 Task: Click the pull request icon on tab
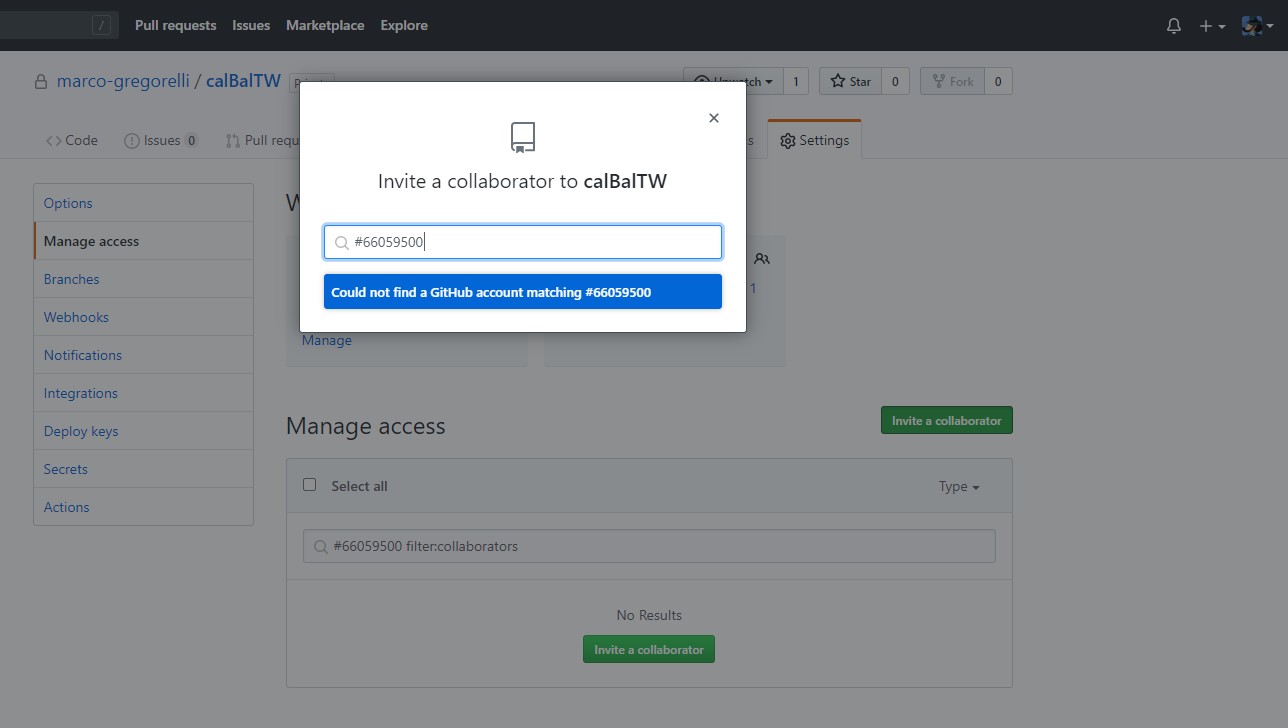[x=233, y=141]
